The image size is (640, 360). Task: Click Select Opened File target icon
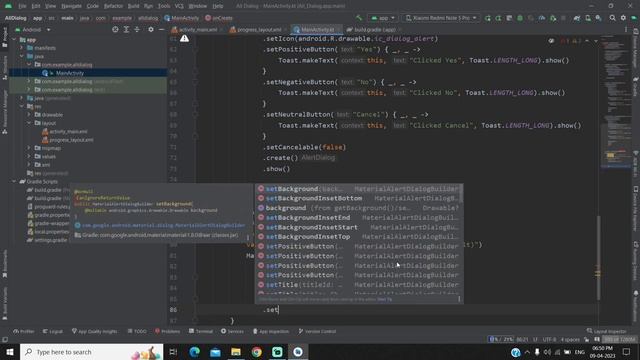point(115,29)
